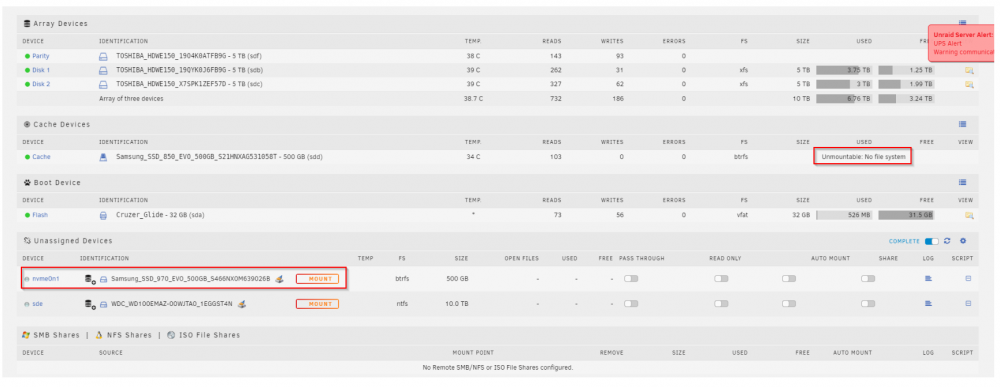
Task: Enable Auto Mount for nvme0n1
Action: [789, 279]
